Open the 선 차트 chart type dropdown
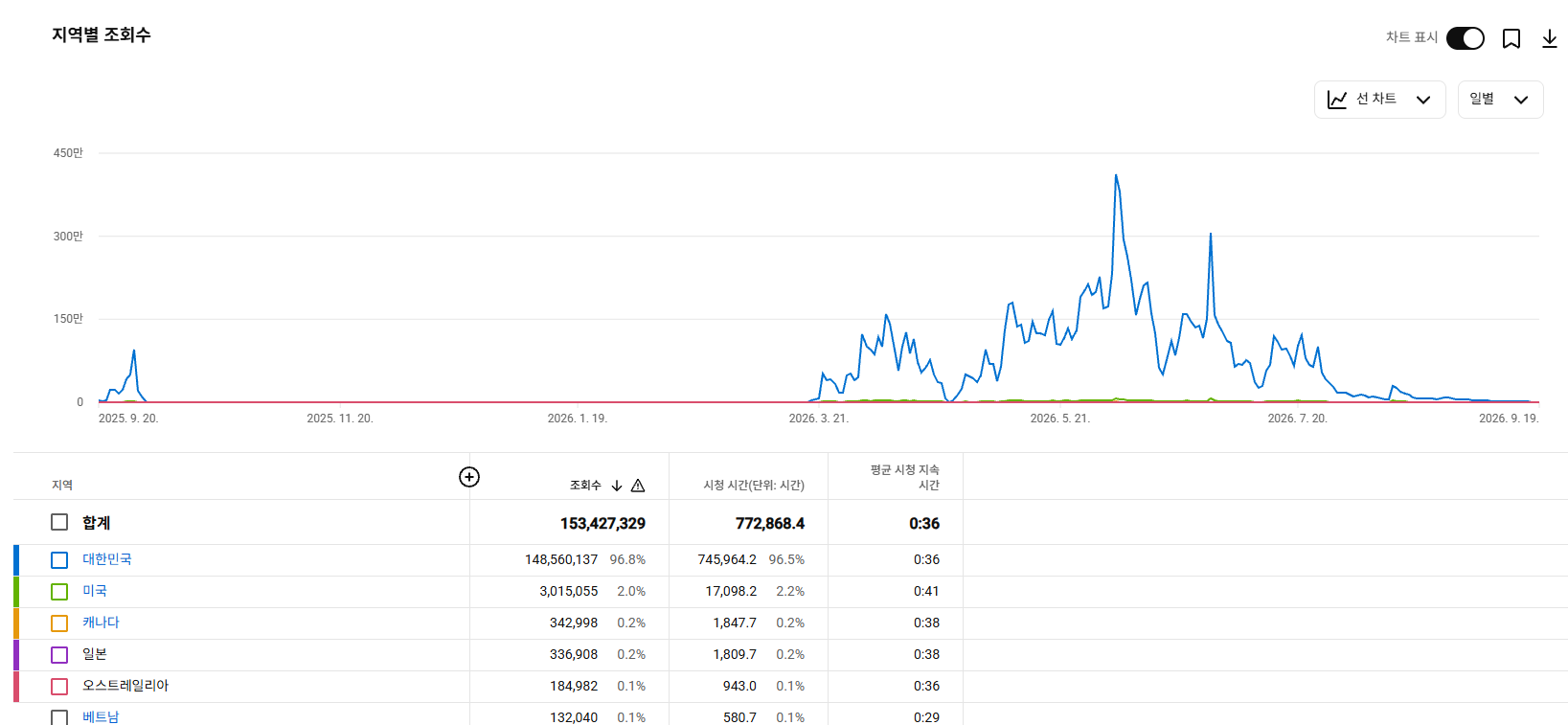This screenshot has height=725, width=1568. (1379, 100)
